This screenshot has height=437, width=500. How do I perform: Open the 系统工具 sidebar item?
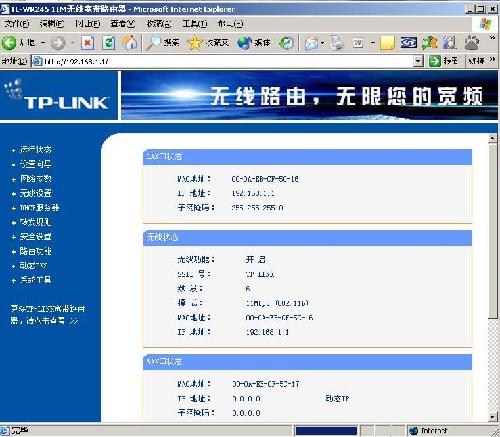pyautogui.click(x=35, y=280)
